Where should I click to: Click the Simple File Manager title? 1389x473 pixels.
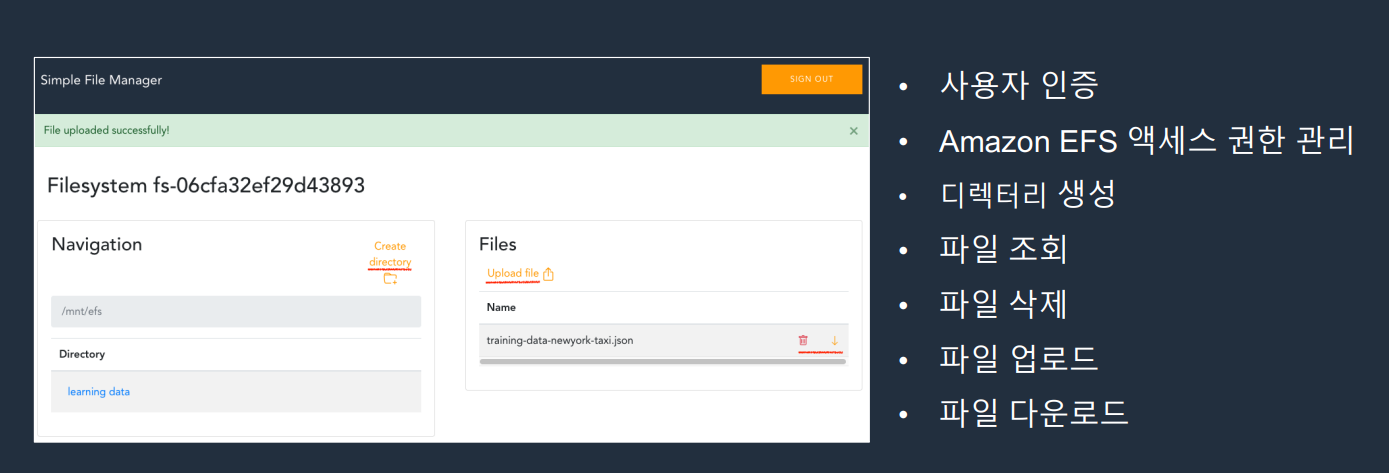101,80
